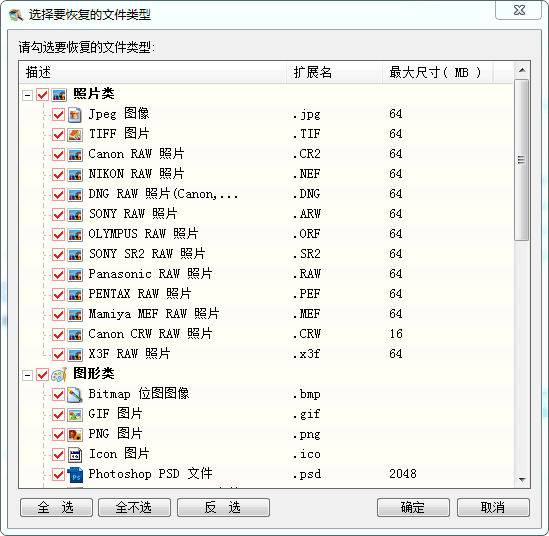The width and height of the screenshot is (549, 536).
Task: Click the NIKON RAW 照片 row icon
Action: (75, 174)
